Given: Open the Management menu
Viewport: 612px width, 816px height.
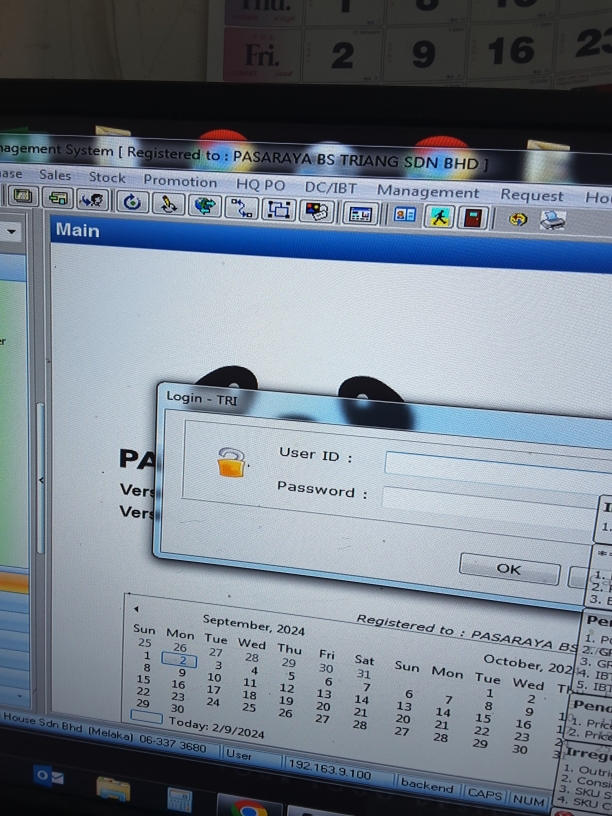Looking at the screenshot, I should (428, 192).
